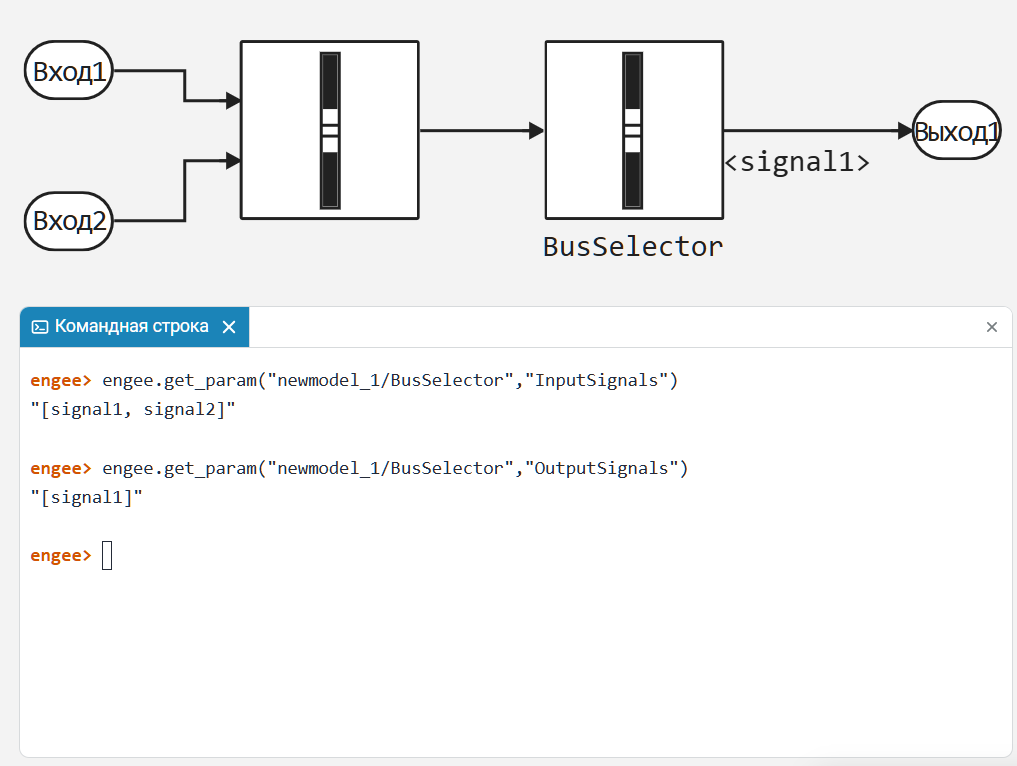Close the bottom command panel
This screenshot has width=1017, height=766.
991,327
